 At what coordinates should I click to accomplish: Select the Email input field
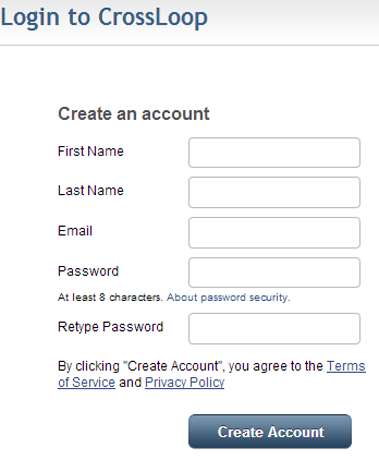point(274,233)
